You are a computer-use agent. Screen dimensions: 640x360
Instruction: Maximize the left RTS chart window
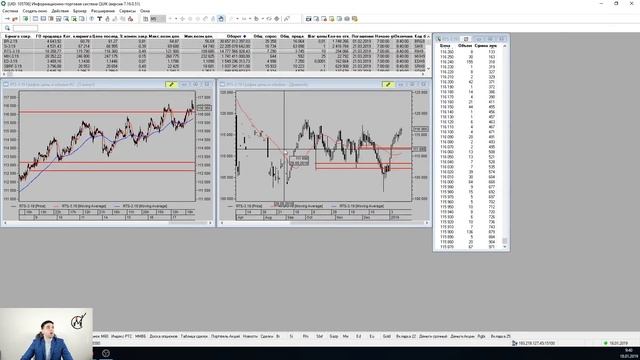click(x=196, y=84)
